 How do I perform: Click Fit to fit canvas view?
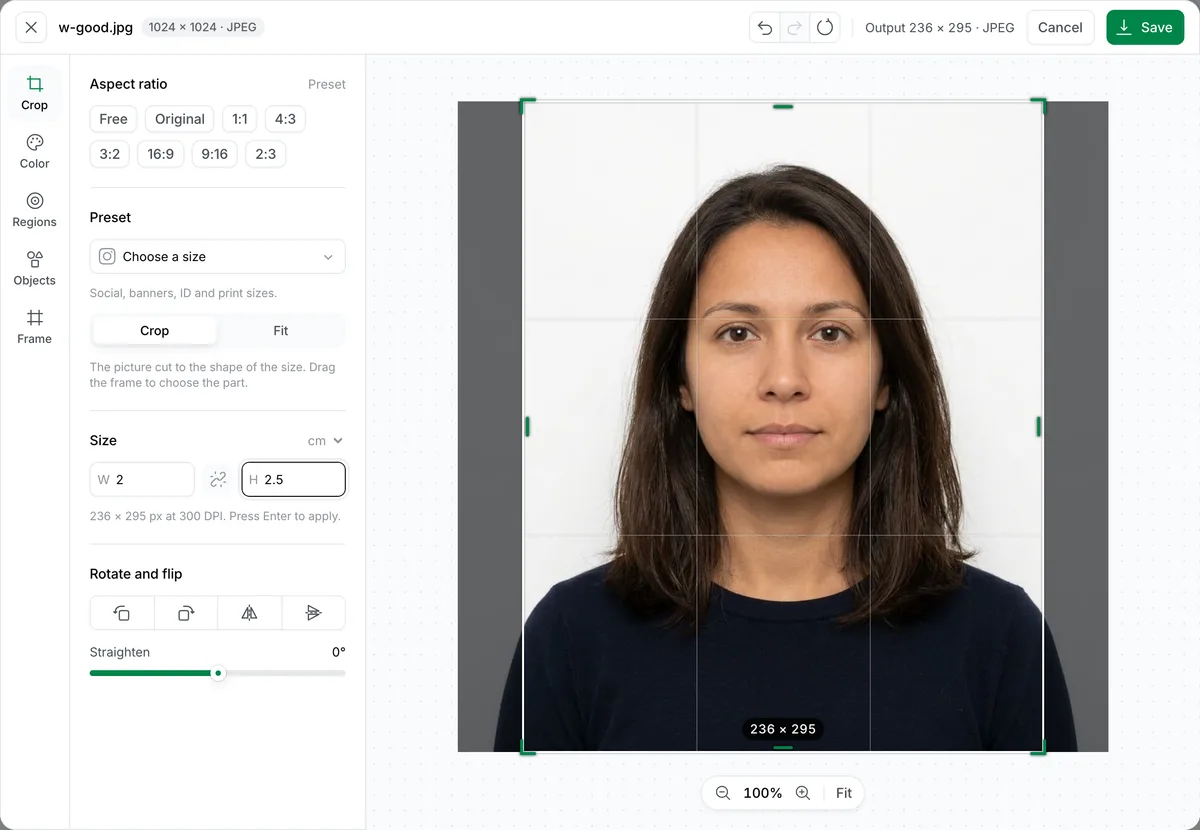(844, 793)
